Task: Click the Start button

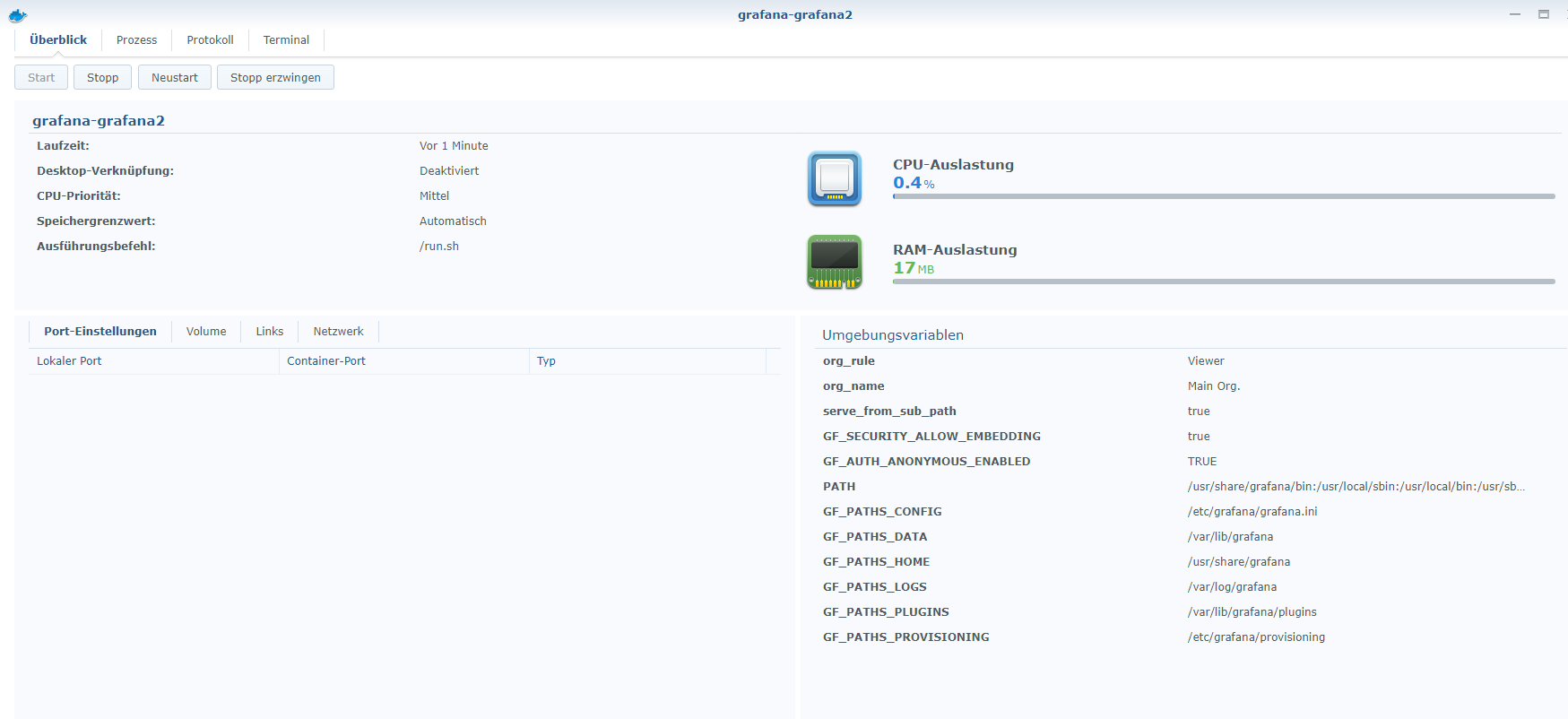Action: click(41, 77)
